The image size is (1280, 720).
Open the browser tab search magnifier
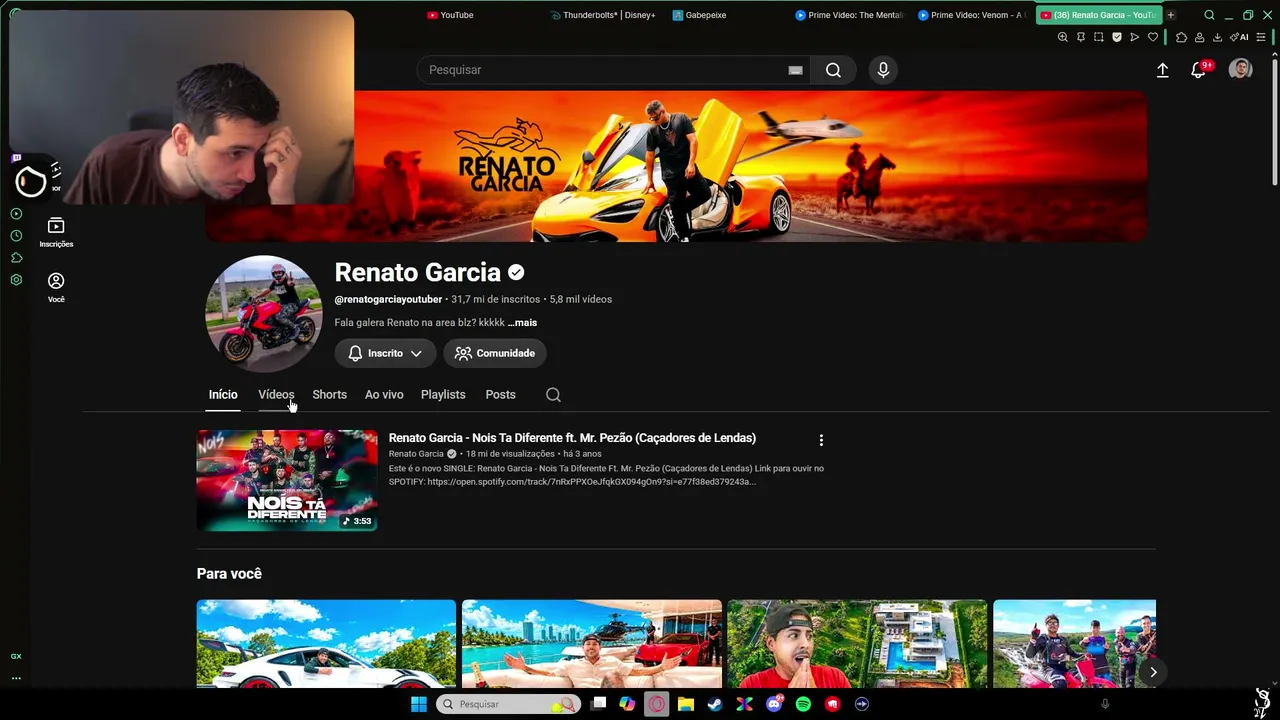(x=1209, y=15)
